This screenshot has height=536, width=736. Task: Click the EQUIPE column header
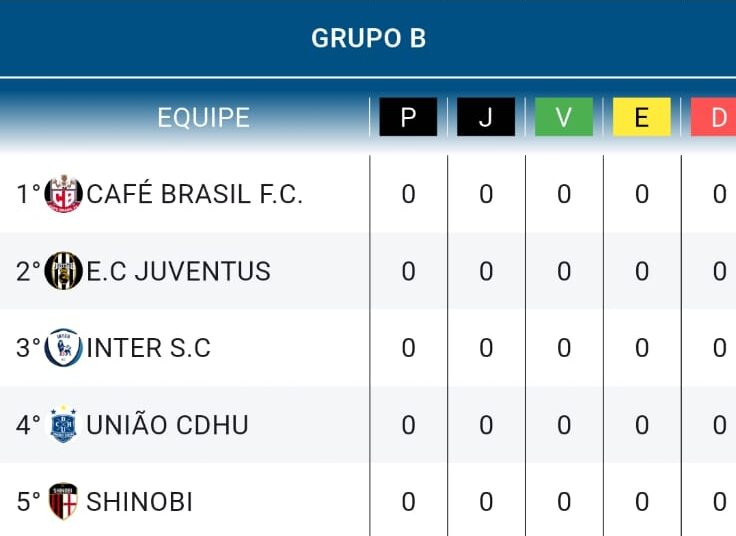click(203, 117)
